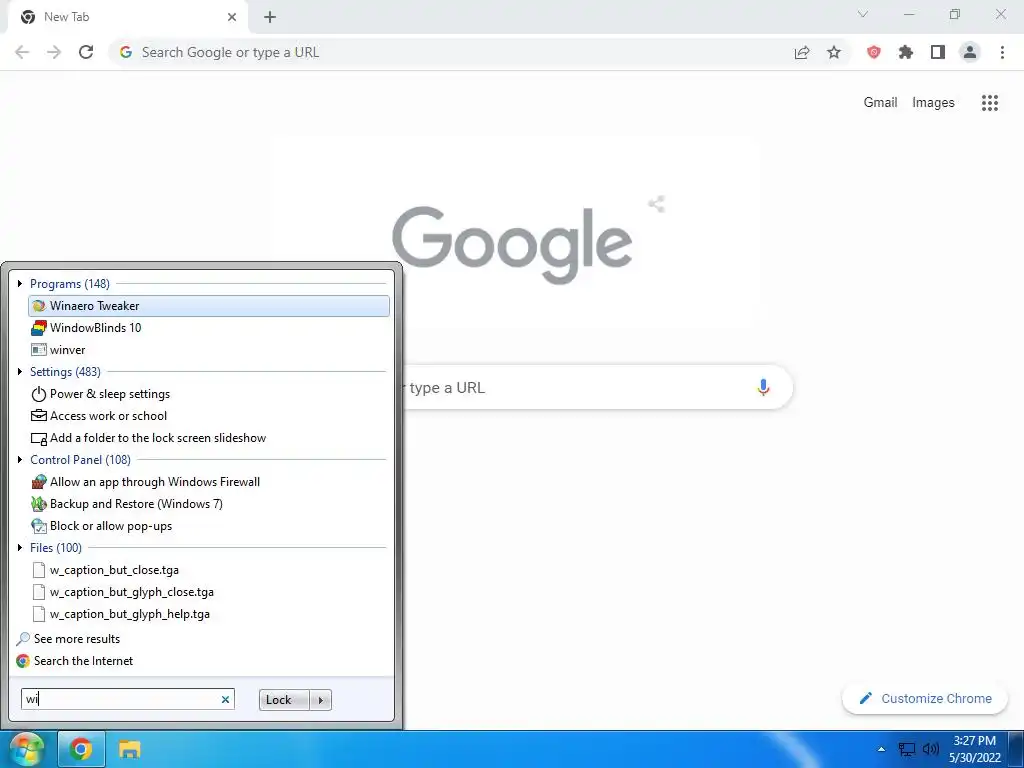Expand the Settings (483) results group
This screenshot has width=1024, height=768.
click(20, 372)
